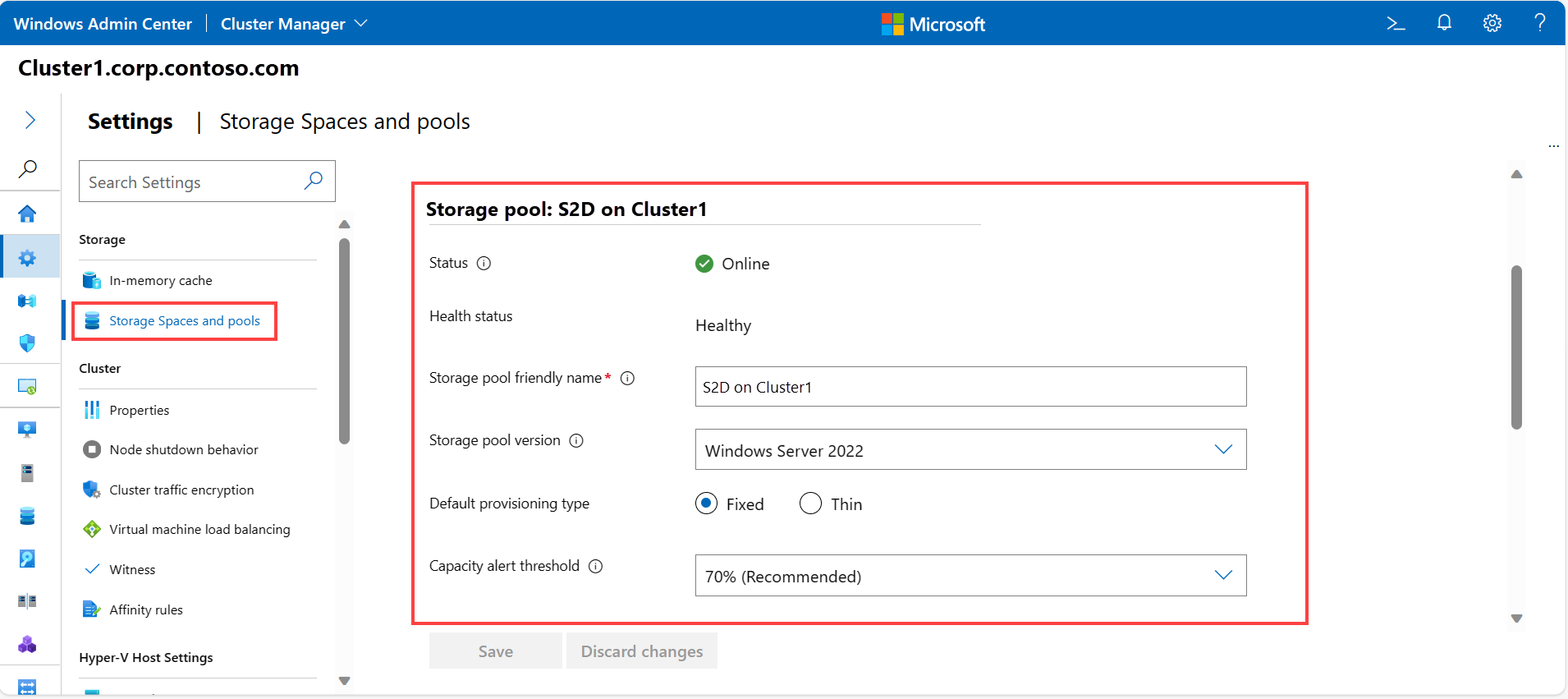The width and height of the screenshot is (1568, 699).
Task: Open Storage pool version dropdown
Action: pyautogui.click(x=970, y=450)
